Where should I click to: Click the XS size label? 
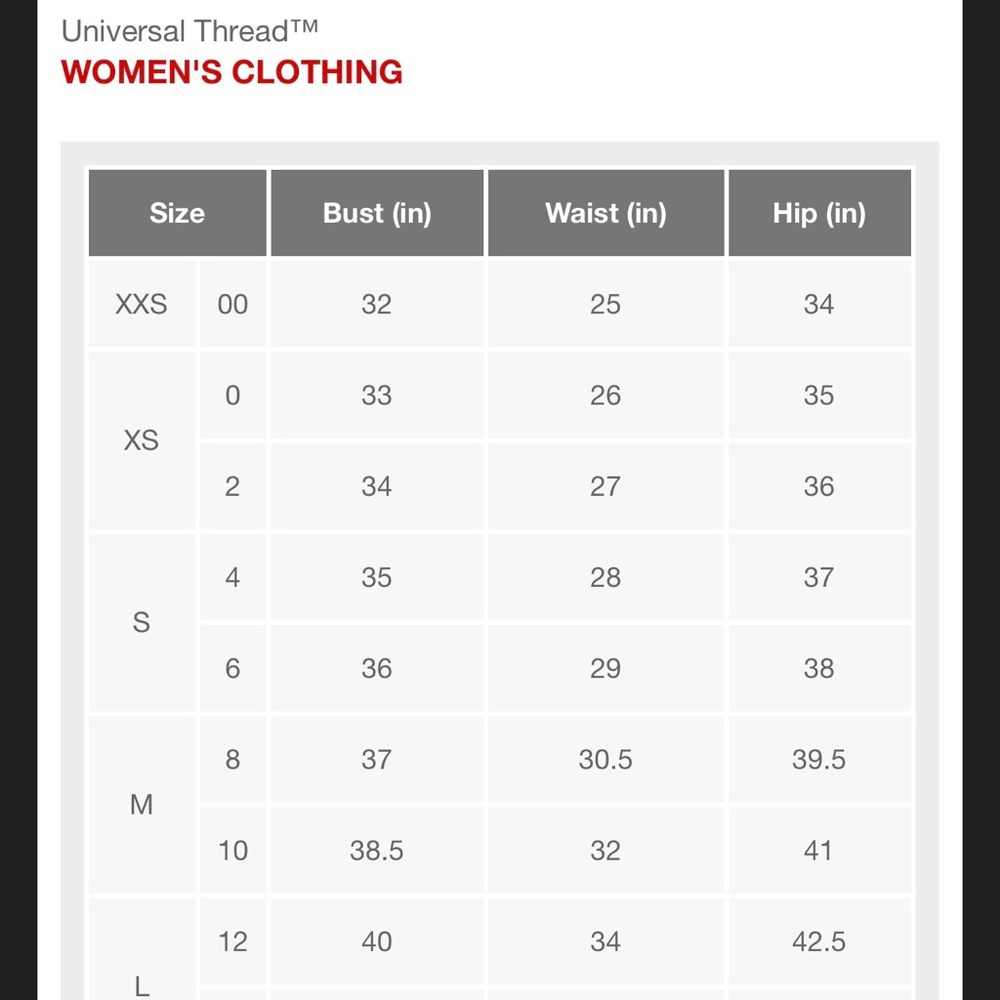coord(141,440)
